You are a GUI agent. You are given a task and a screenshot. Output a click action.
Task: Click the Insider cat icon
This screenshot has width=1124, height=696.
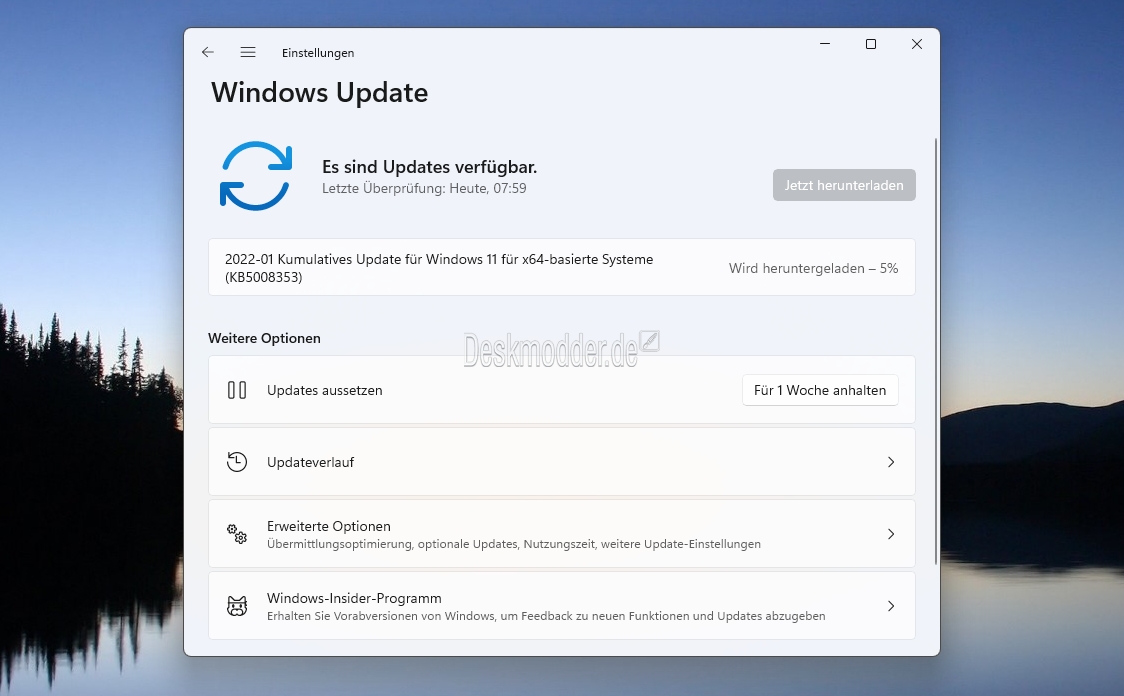coord(237,606)
